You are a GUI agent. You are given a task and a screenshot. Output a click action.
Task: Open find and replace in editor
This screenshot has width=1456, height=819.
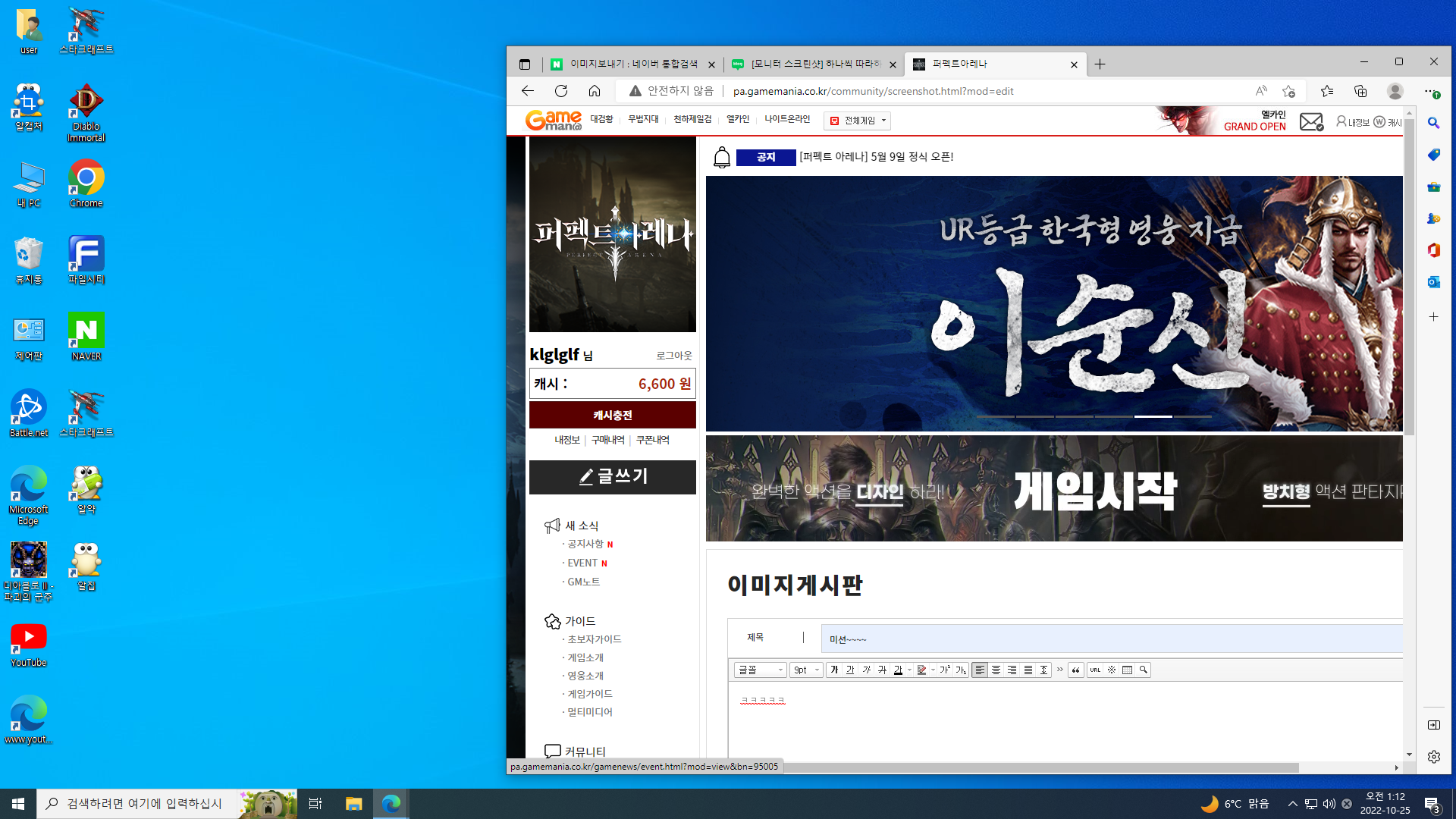1144,670
